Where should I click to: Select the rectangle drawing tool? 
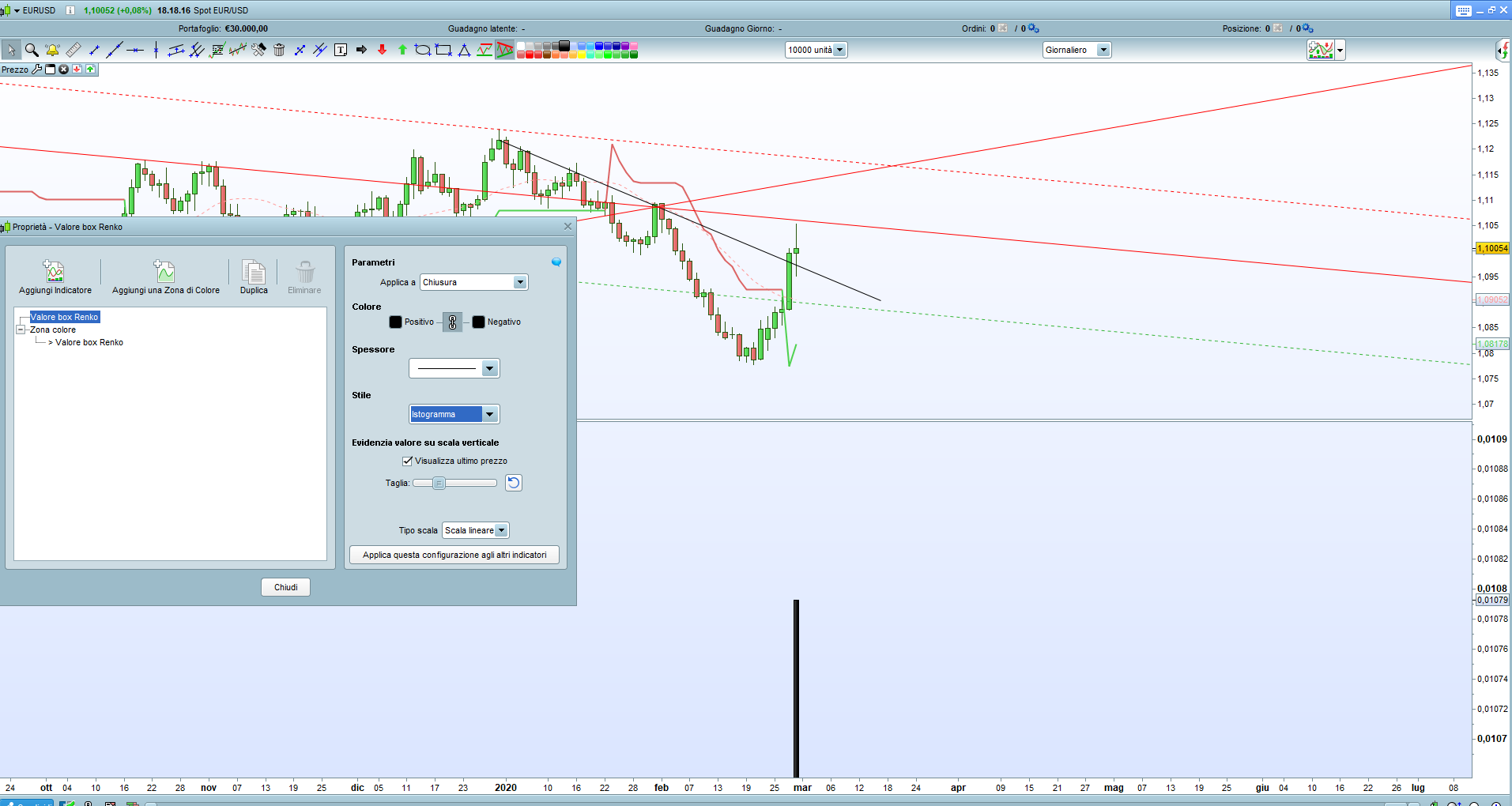[443, 50]
